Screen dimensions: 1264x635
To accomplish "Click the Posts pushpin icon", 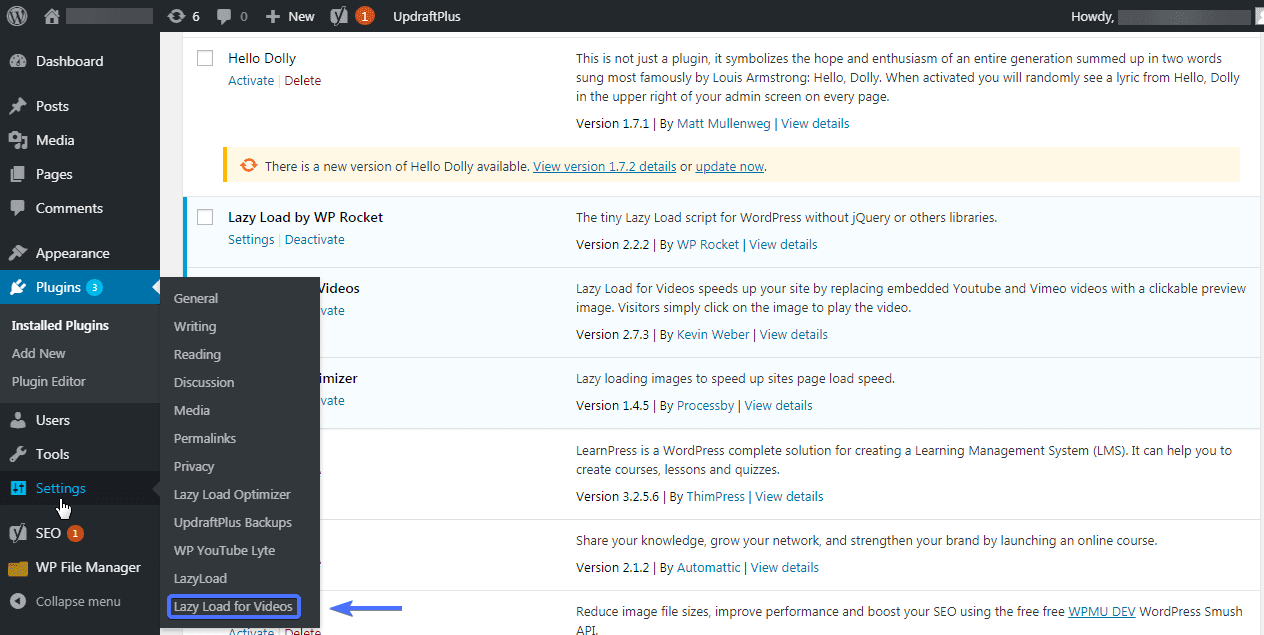I will [18, 106].
